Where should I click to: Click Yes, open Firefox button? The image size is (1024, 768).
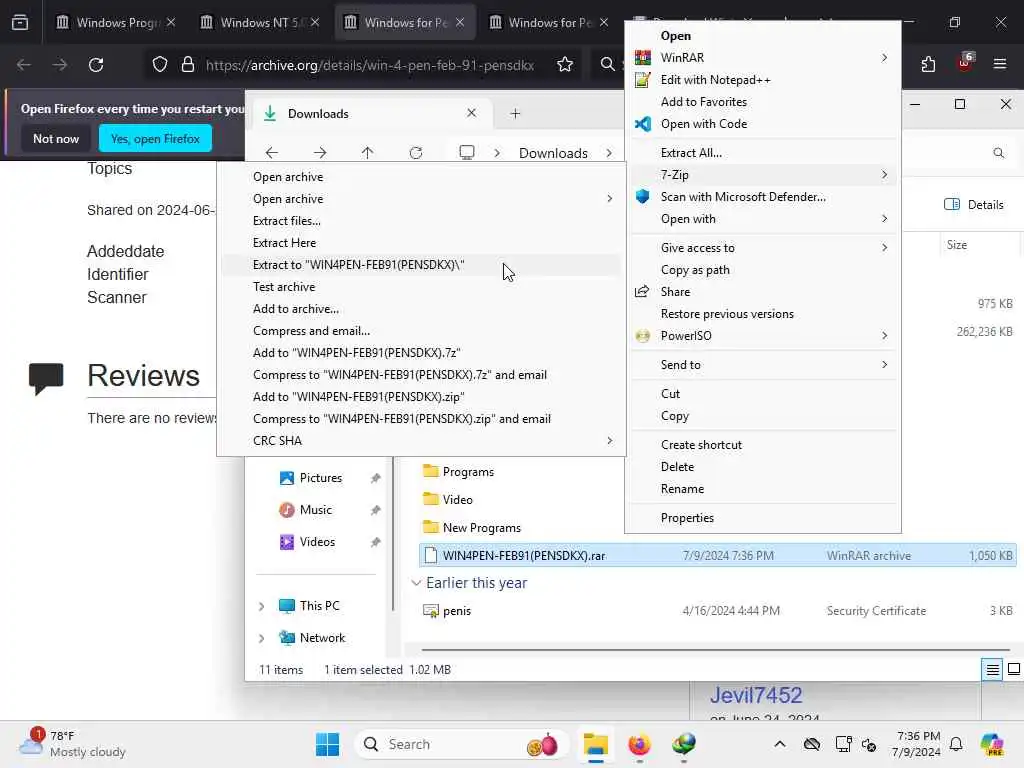(x=155, y=138)
